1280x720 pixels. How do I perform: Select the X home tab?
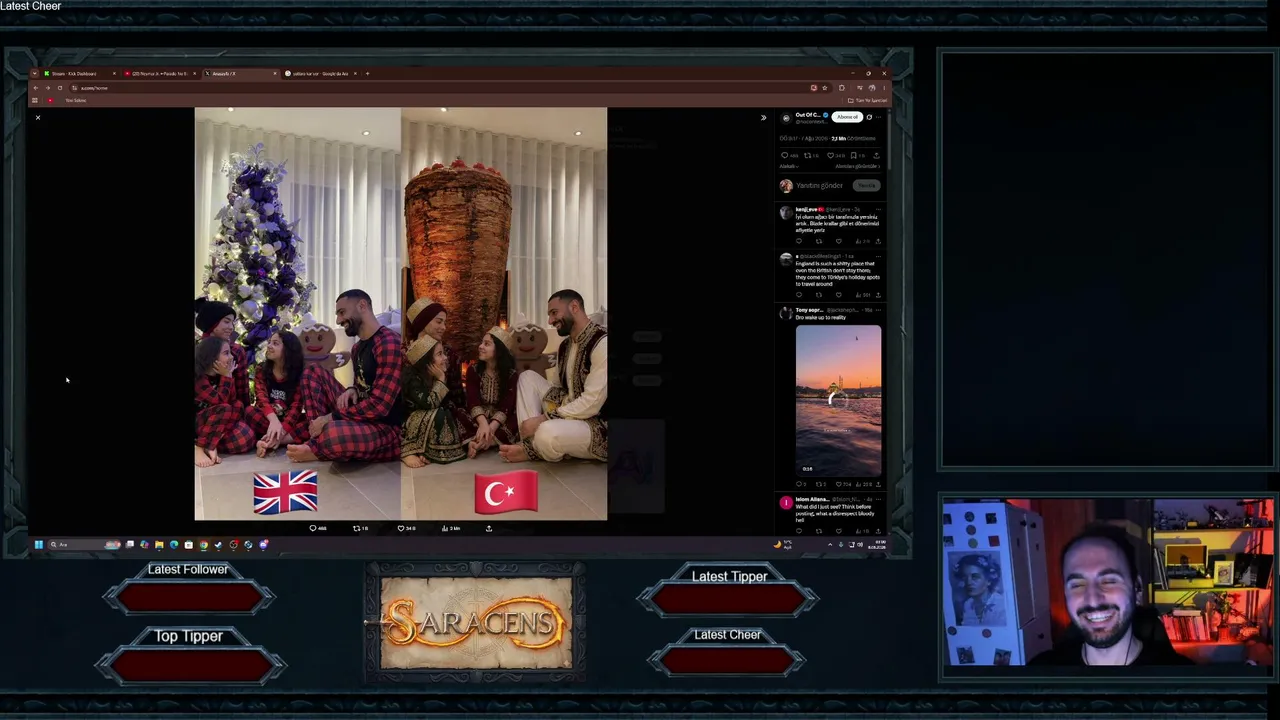coord(240,73)
